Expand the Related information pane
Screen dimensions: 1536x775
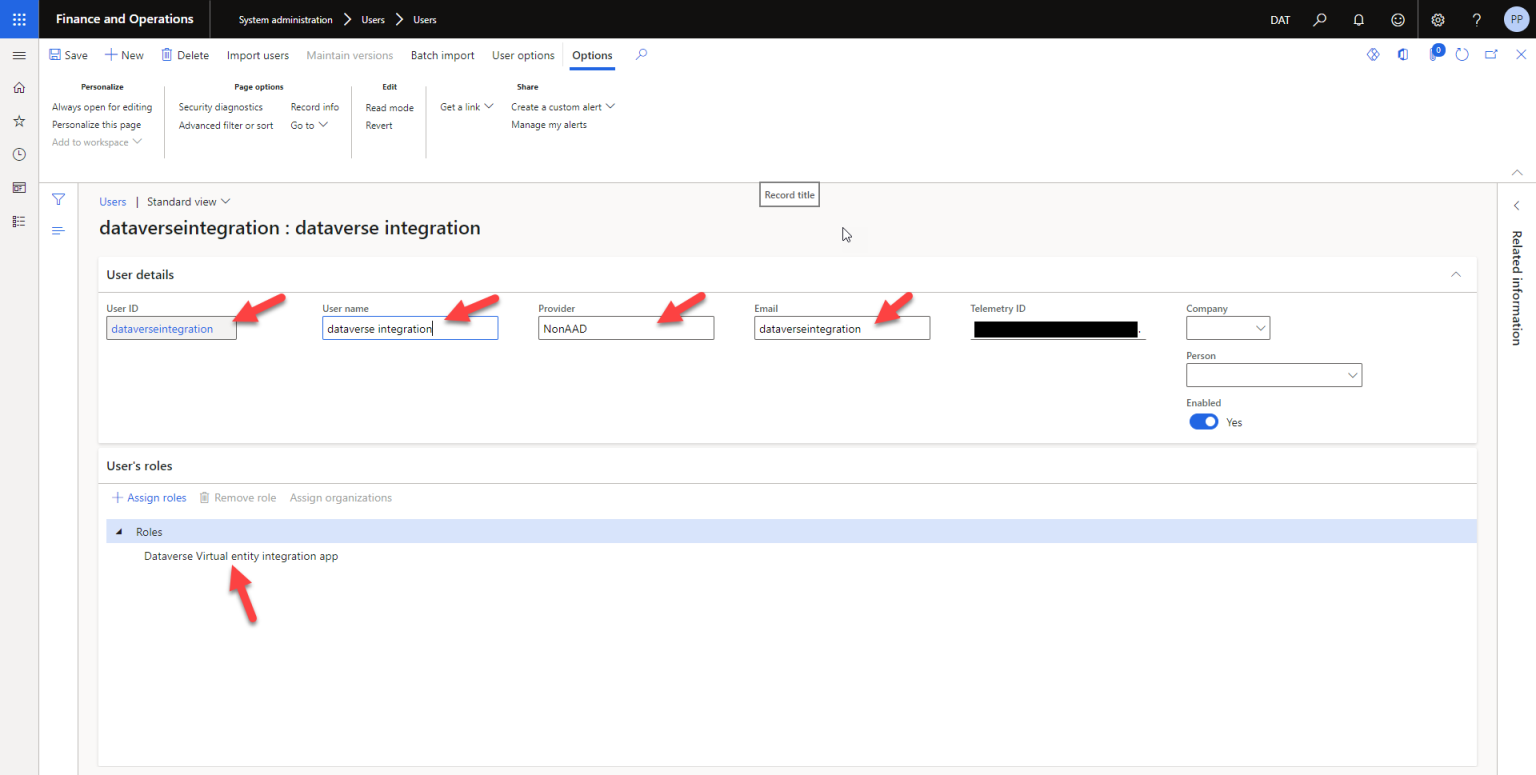[1516, 206]
